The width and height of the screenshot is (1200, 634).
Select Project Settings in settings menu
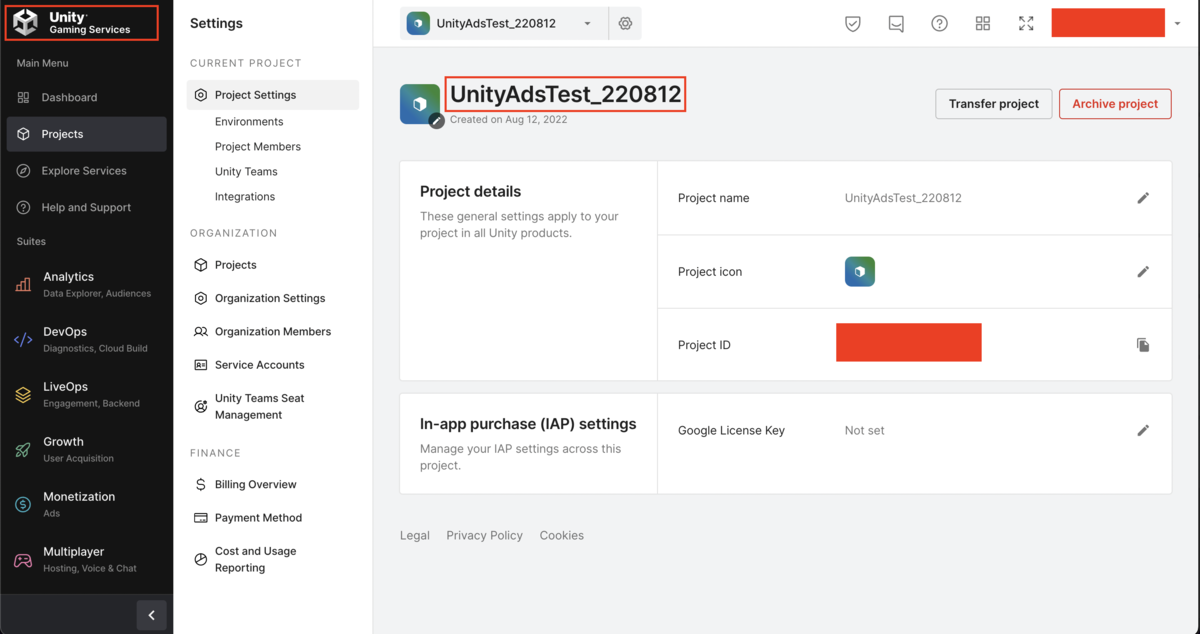(x=273, y=95)
